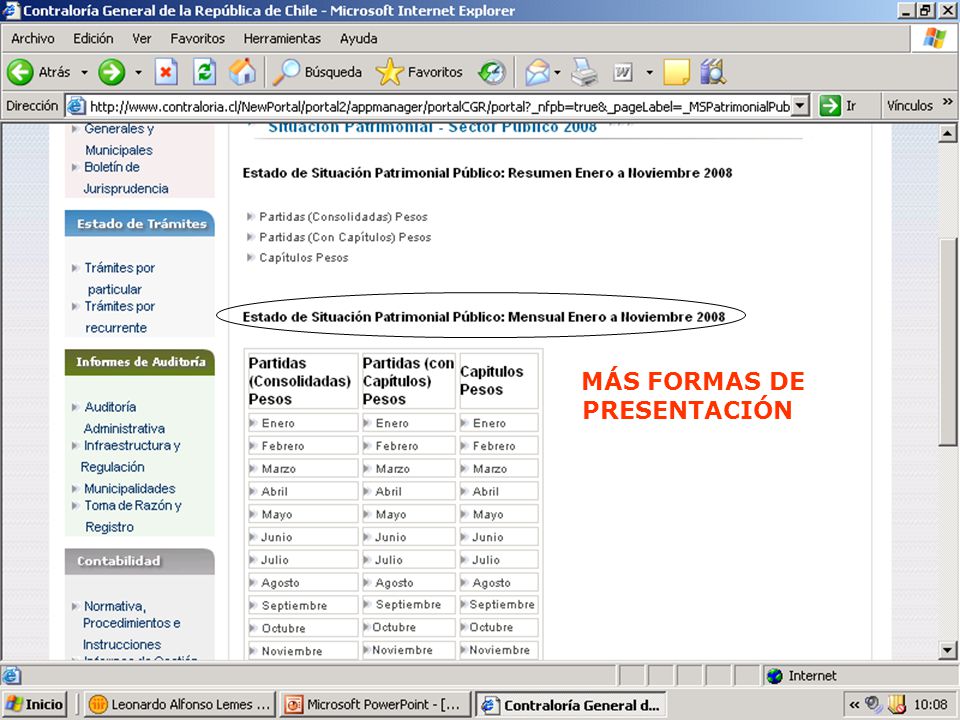Open Infraestructura y Regulación sidebar link
960x720 pixels.
[130, 456]
